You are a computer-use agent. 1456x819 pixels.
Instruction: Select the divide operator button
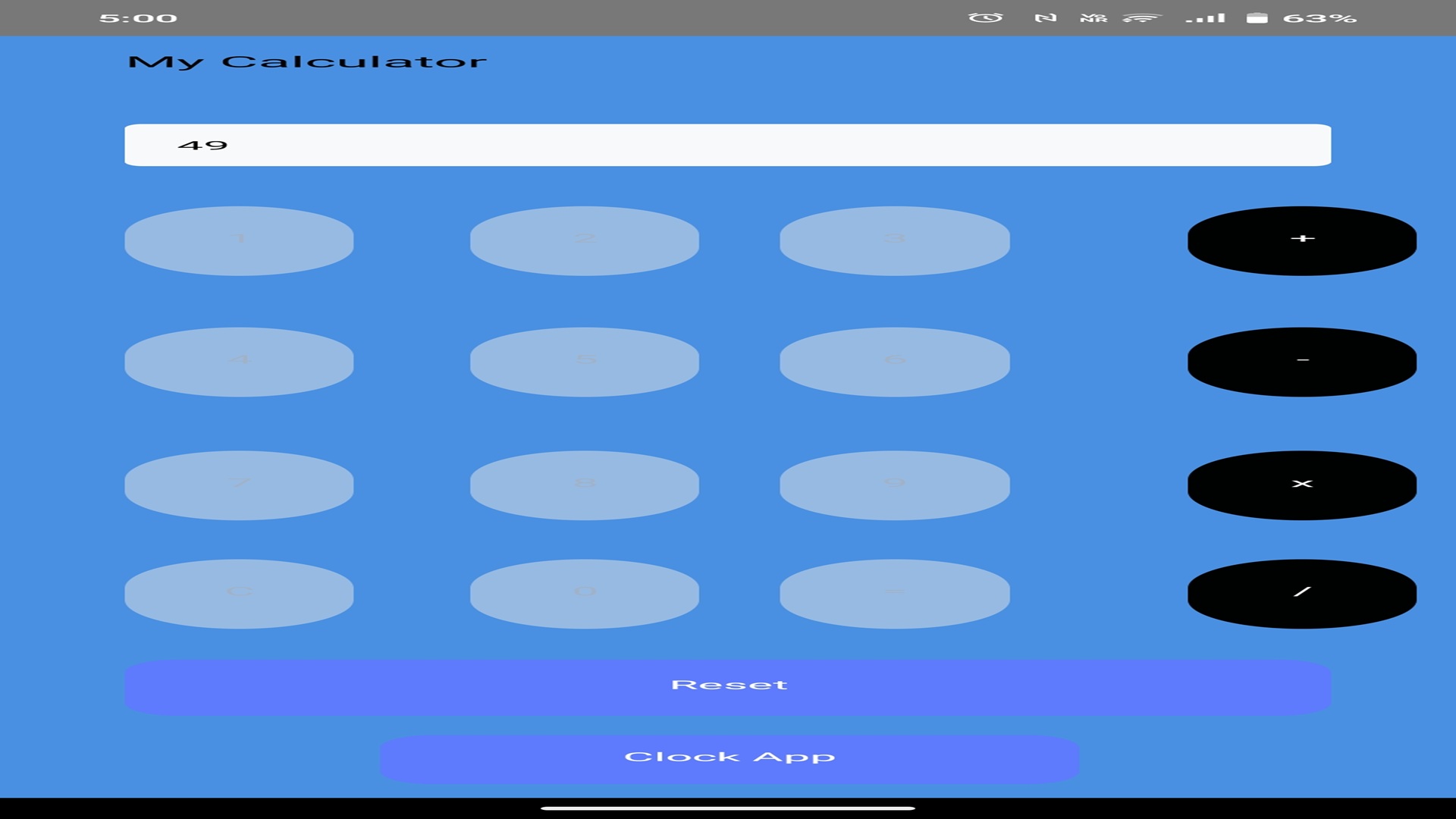[x=1301, y=594]
